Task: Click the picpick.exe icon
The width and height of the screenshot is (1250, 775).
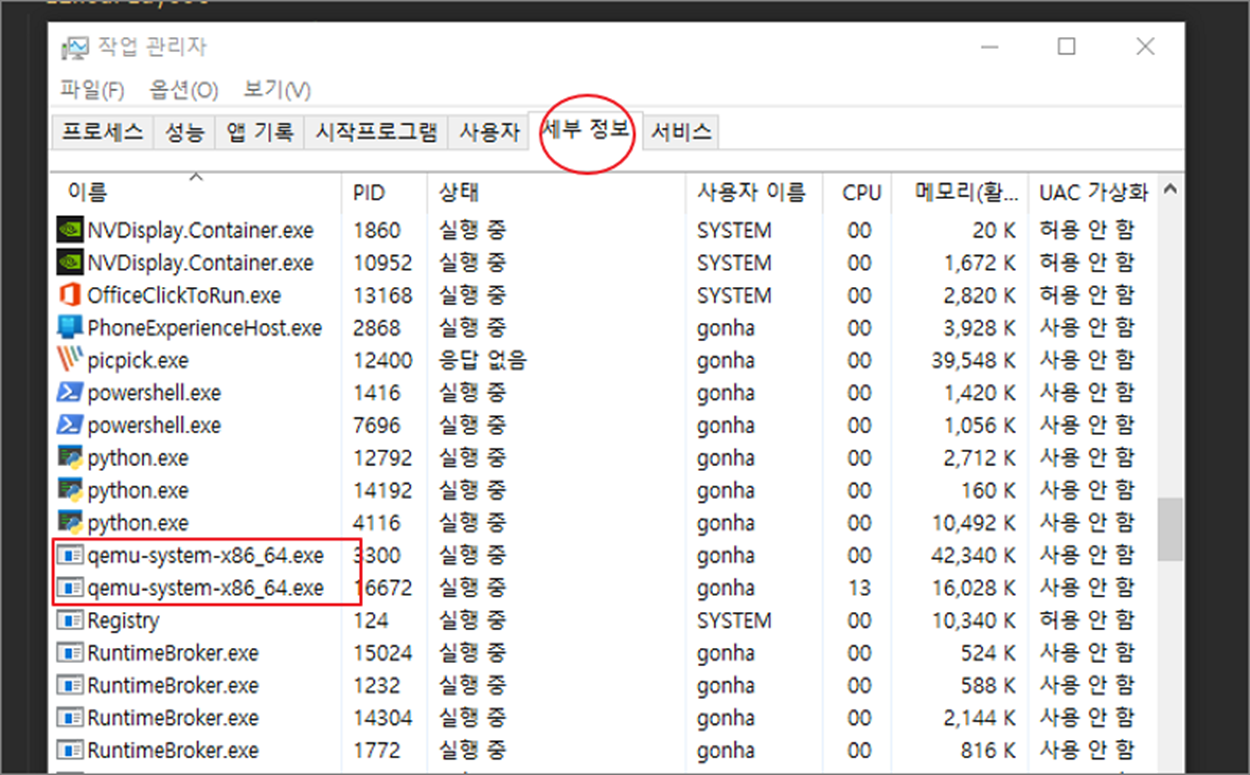Action: pos(69,360)
